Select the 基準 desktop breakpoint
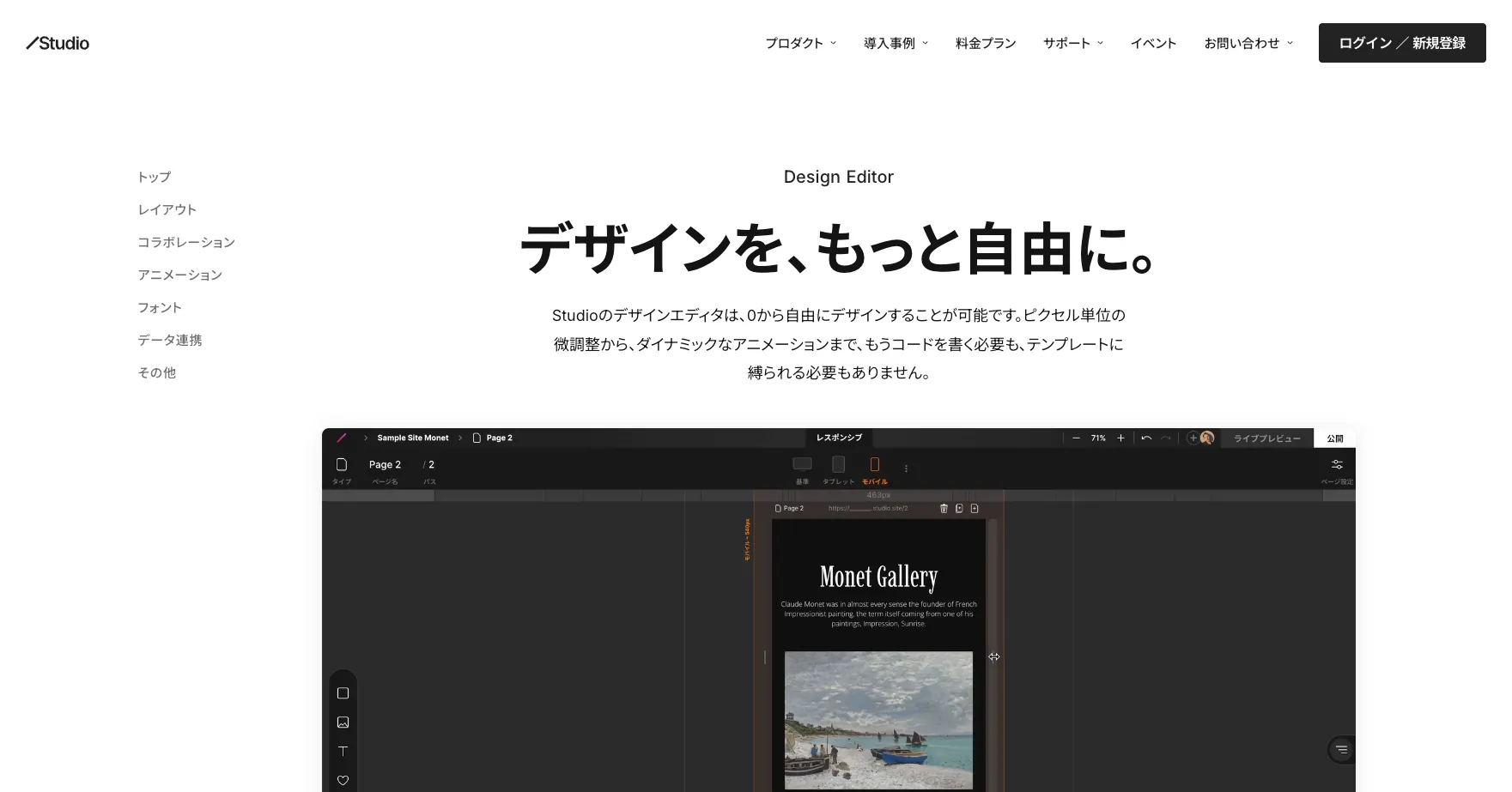This screenshot has width=1512, height=792. pos(802,469)
